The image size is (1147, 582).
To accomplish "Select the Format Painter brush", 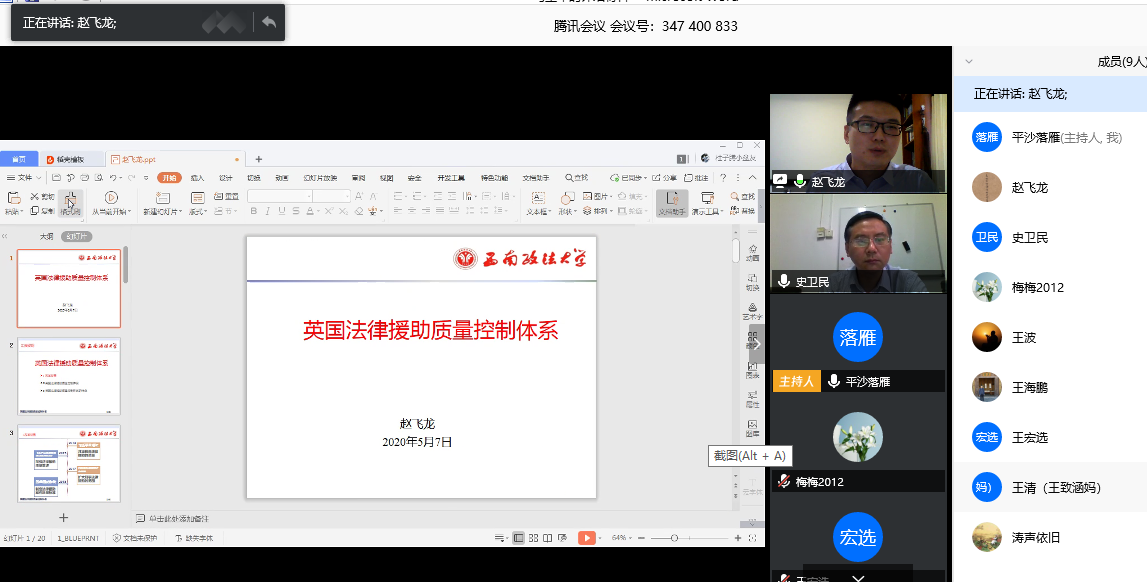I will tap(70, 203).
